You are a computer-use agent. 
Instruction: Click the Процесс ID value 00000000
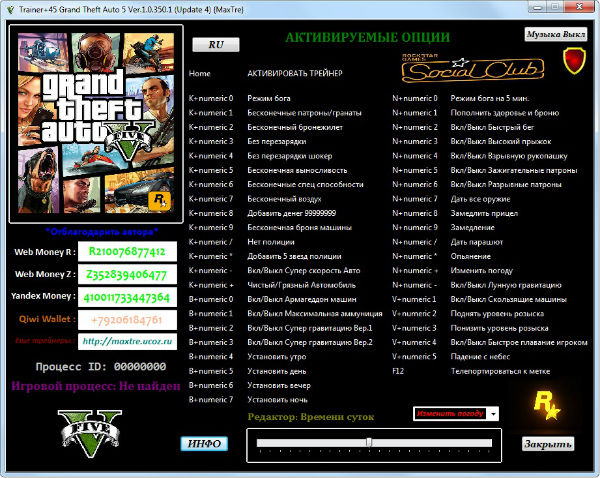coord(140,367)
